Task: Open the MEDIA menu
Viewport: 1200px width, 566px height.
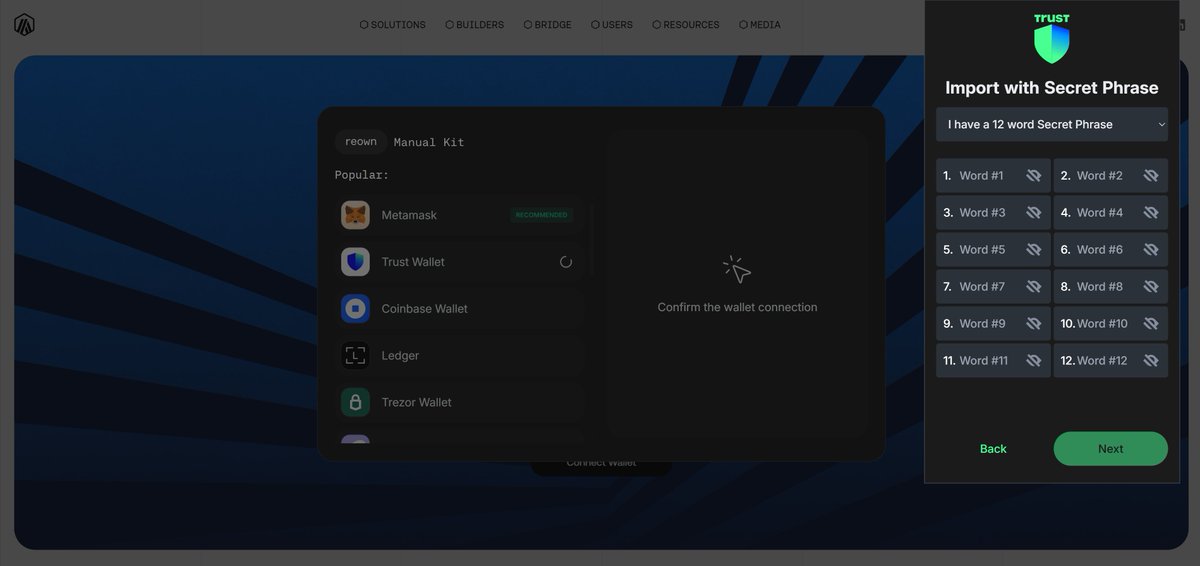Action: point(760,25)
